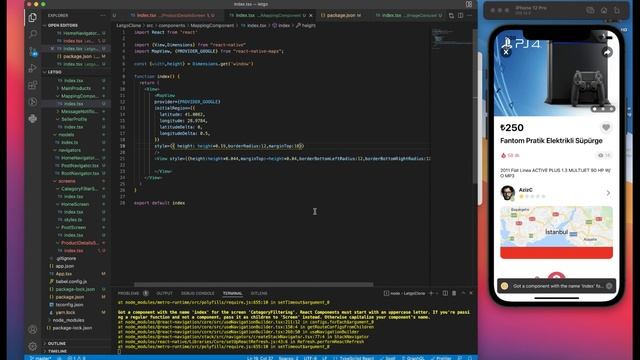Open the Search view in activity bar
This screenshot has width=640, height=360.
point(33,34)
